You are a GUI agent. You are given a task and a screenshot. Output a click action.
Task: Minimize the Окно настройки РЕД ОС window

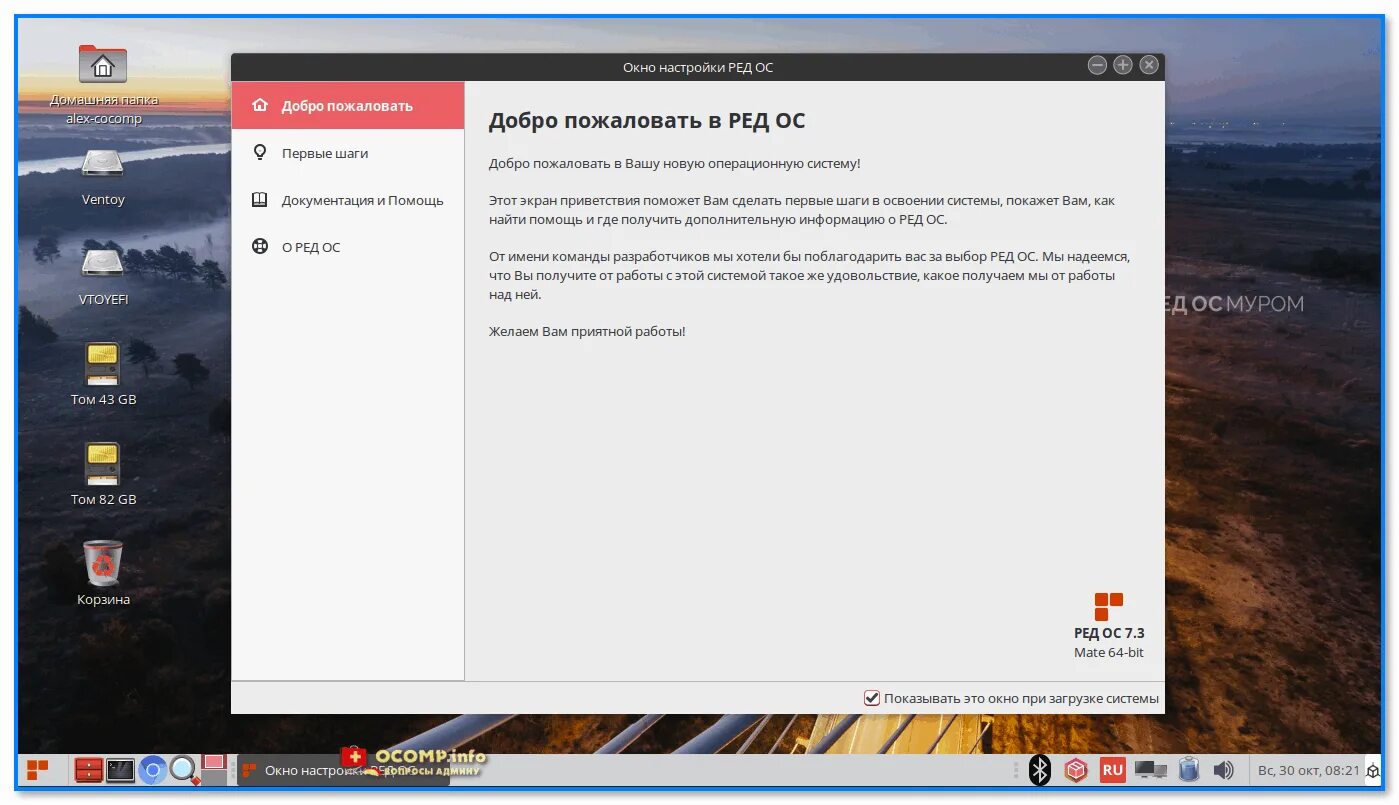pyautogui.click(x=1097, y=65)
